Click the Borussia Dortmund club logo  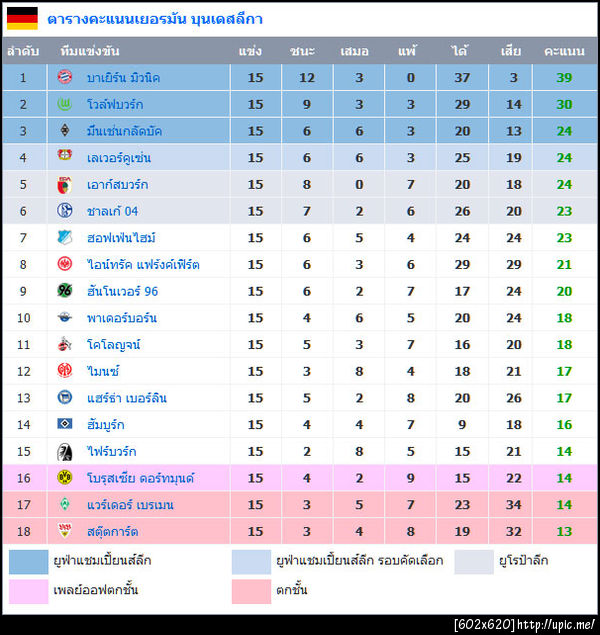tap(65, 478)
